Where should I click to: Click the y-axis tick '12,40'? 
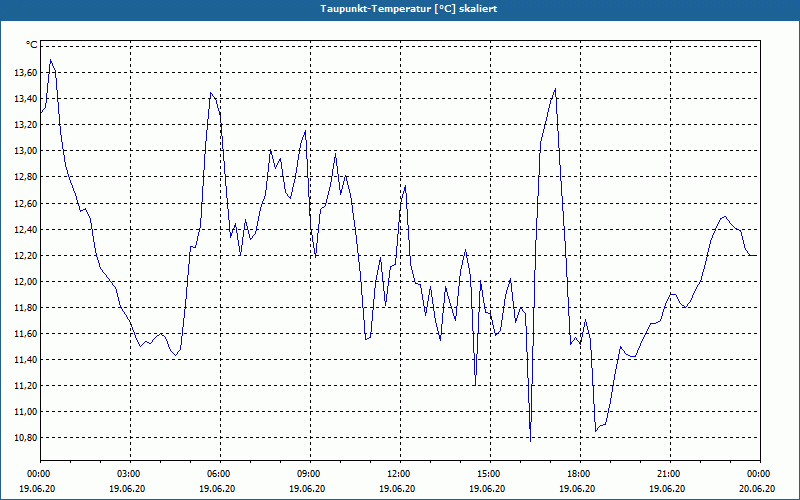coord(26,230)
